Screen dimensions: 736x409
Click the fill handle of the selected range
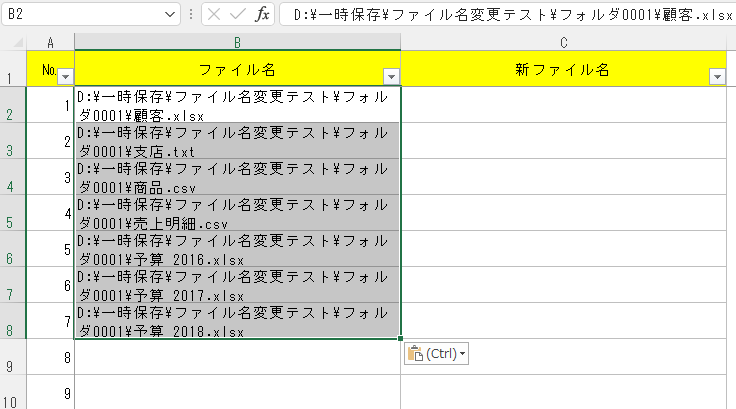click(x=400, y=338)
